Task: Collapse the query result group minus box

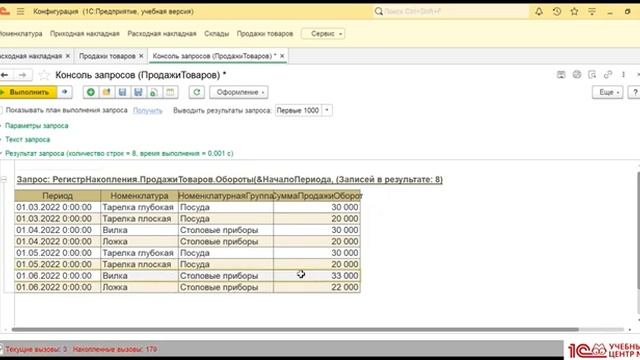Action: point(4,179)
